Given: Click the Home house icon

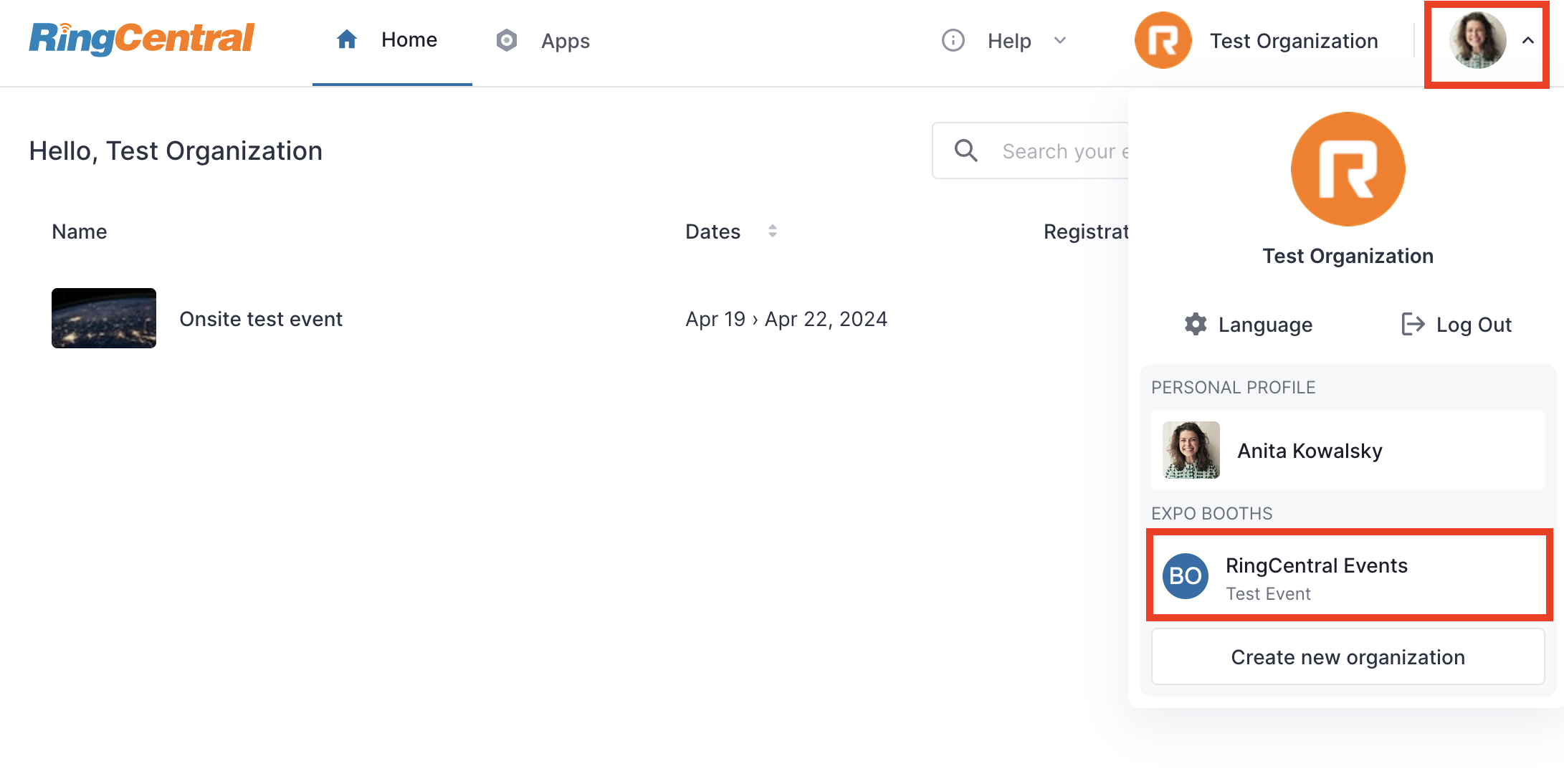Looking at the screenshot, I should click(347, 39).
